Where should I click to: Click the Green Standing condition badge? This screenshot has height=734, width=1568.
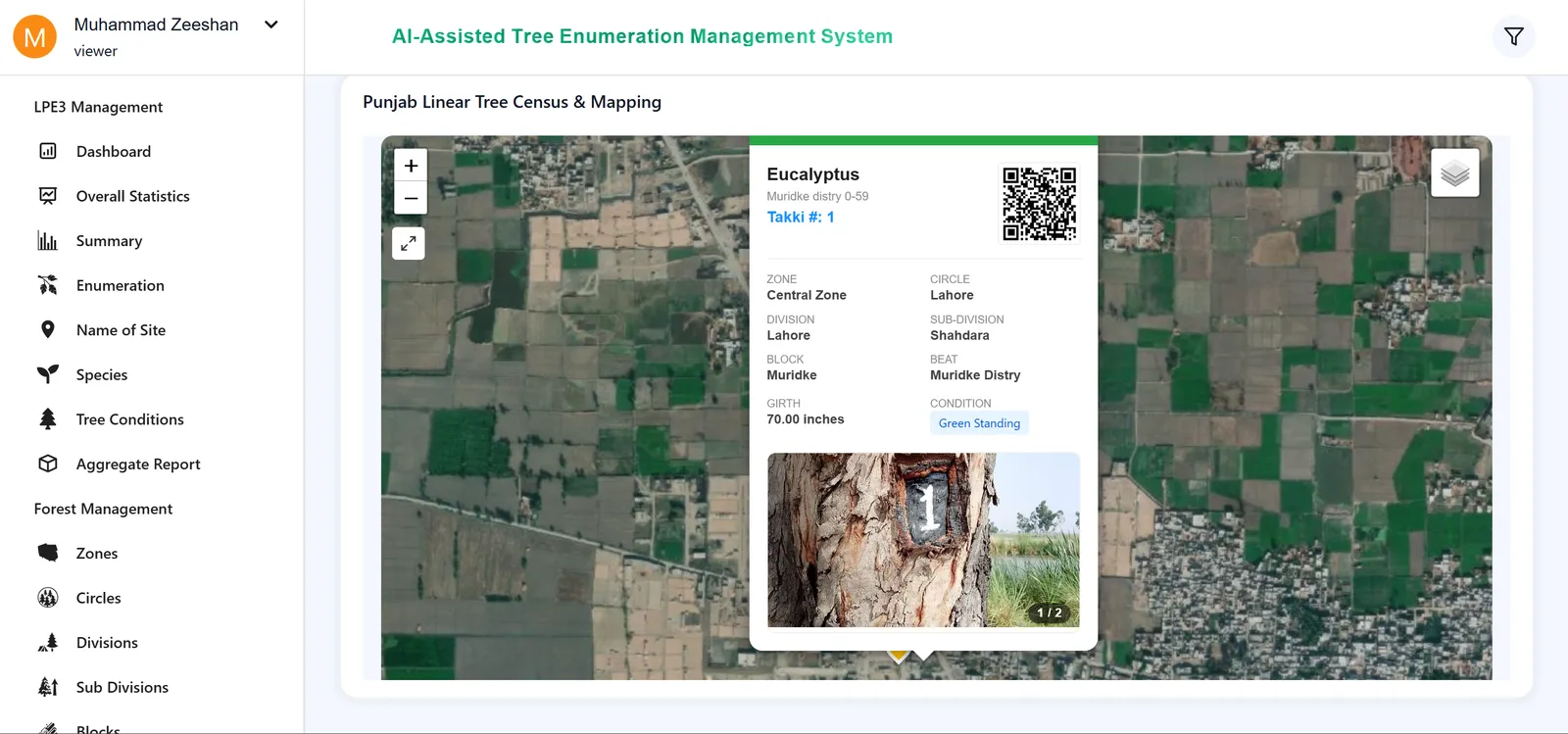[x=979, y=423]
